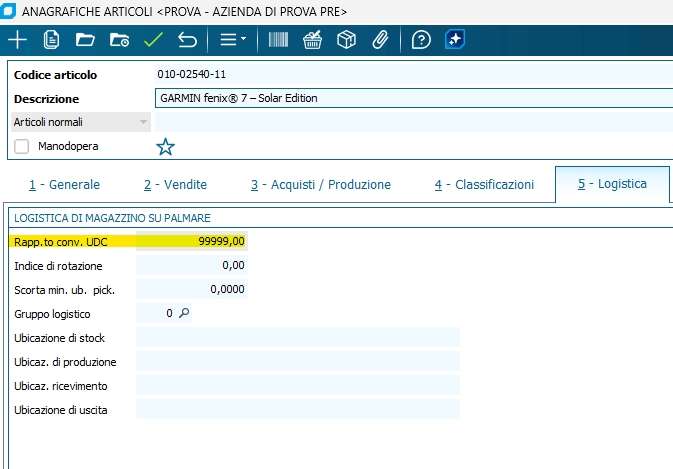Click the barcode icon
This screenshot has width=673, height=469.
point(278,40)
